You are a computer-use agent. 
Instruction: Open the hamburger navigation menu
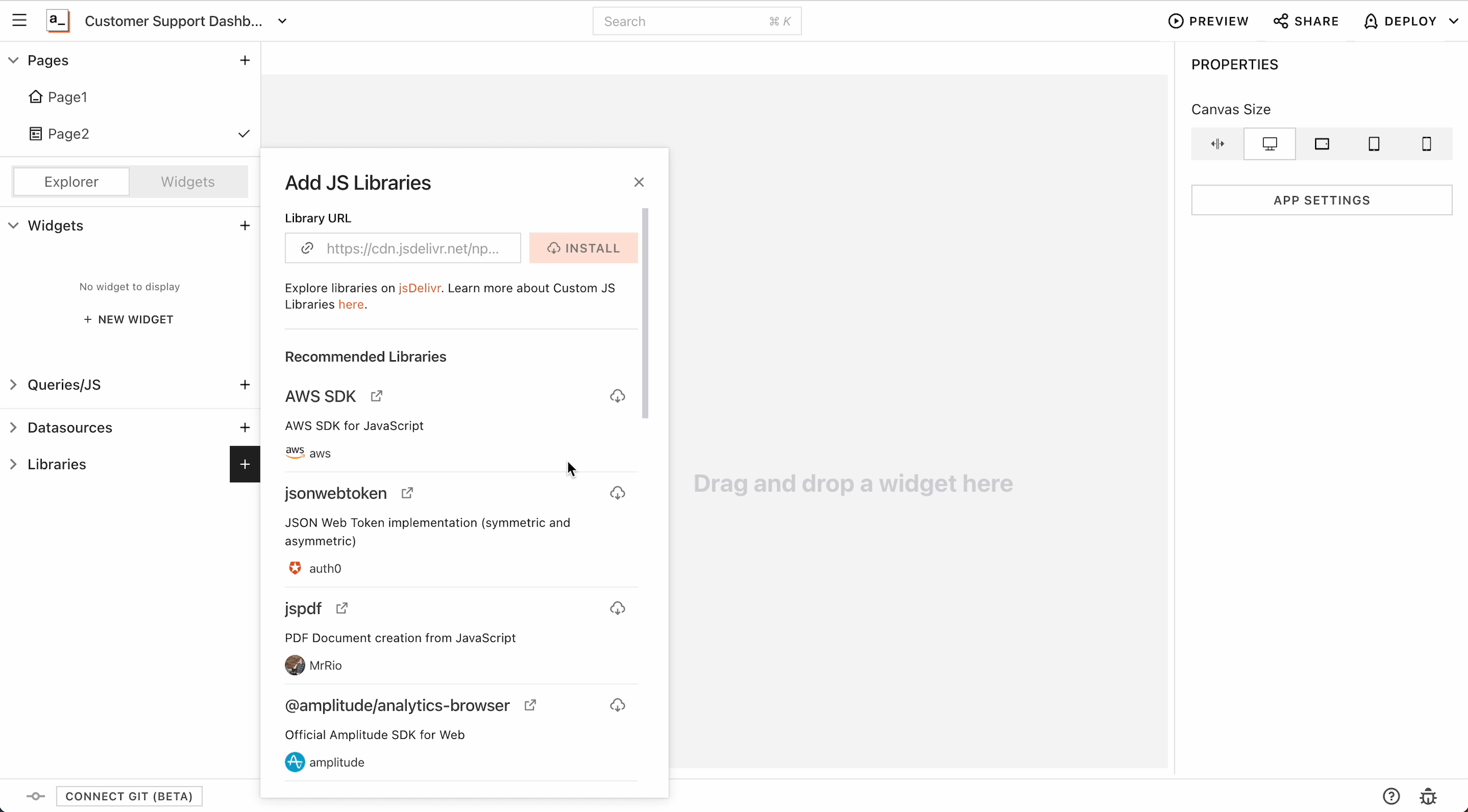[19, 20]
